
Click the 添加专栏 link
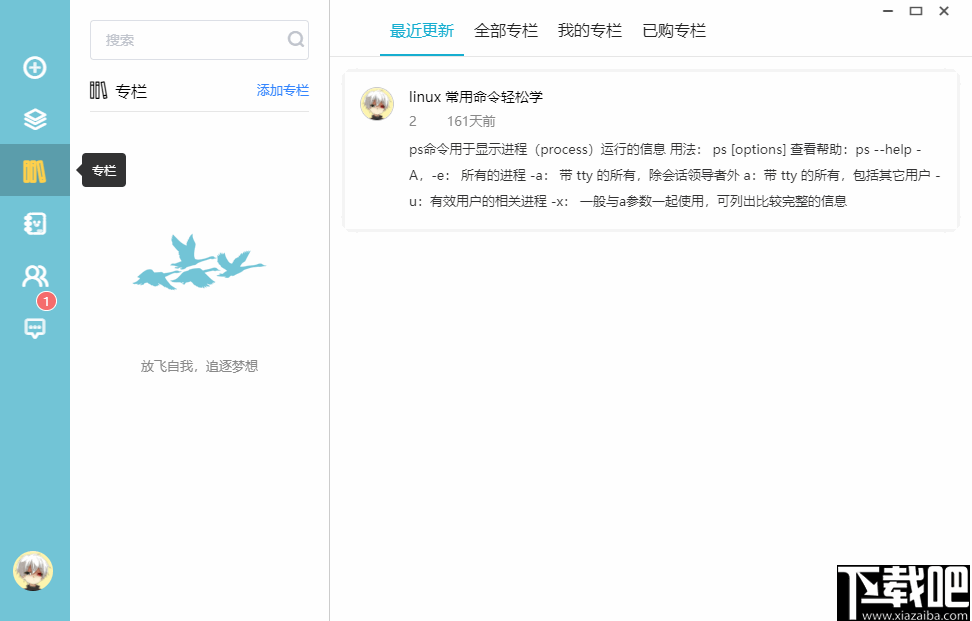283,90
